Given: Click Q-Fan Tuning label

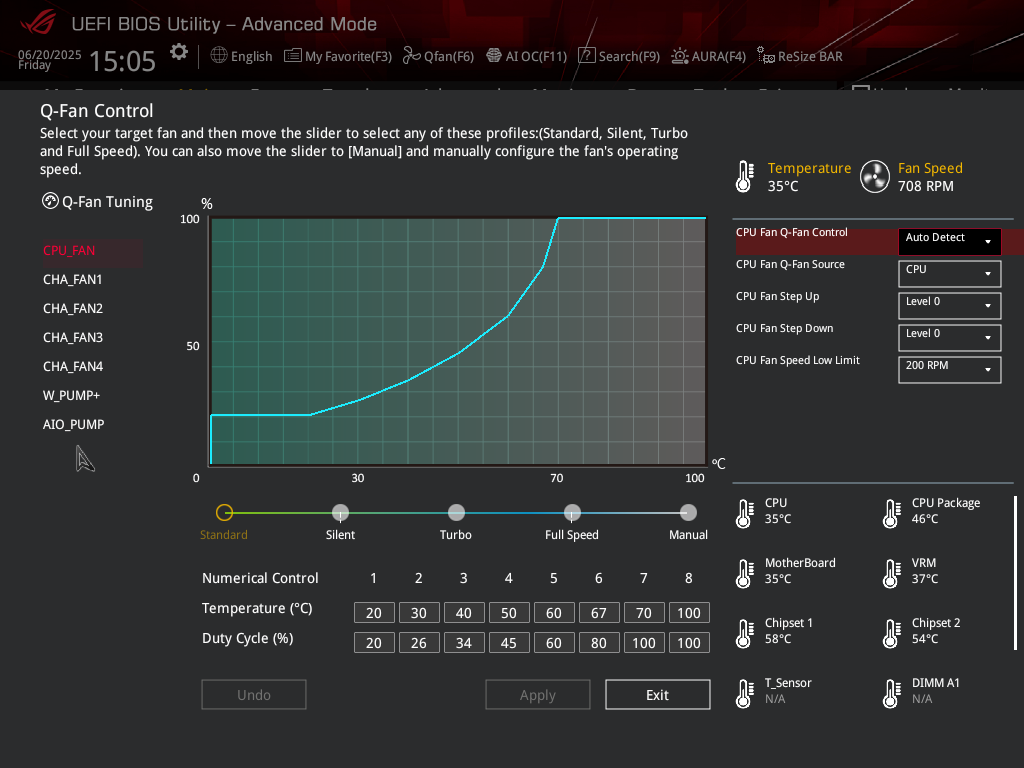Looking at the screenshot, I should 107,202.
